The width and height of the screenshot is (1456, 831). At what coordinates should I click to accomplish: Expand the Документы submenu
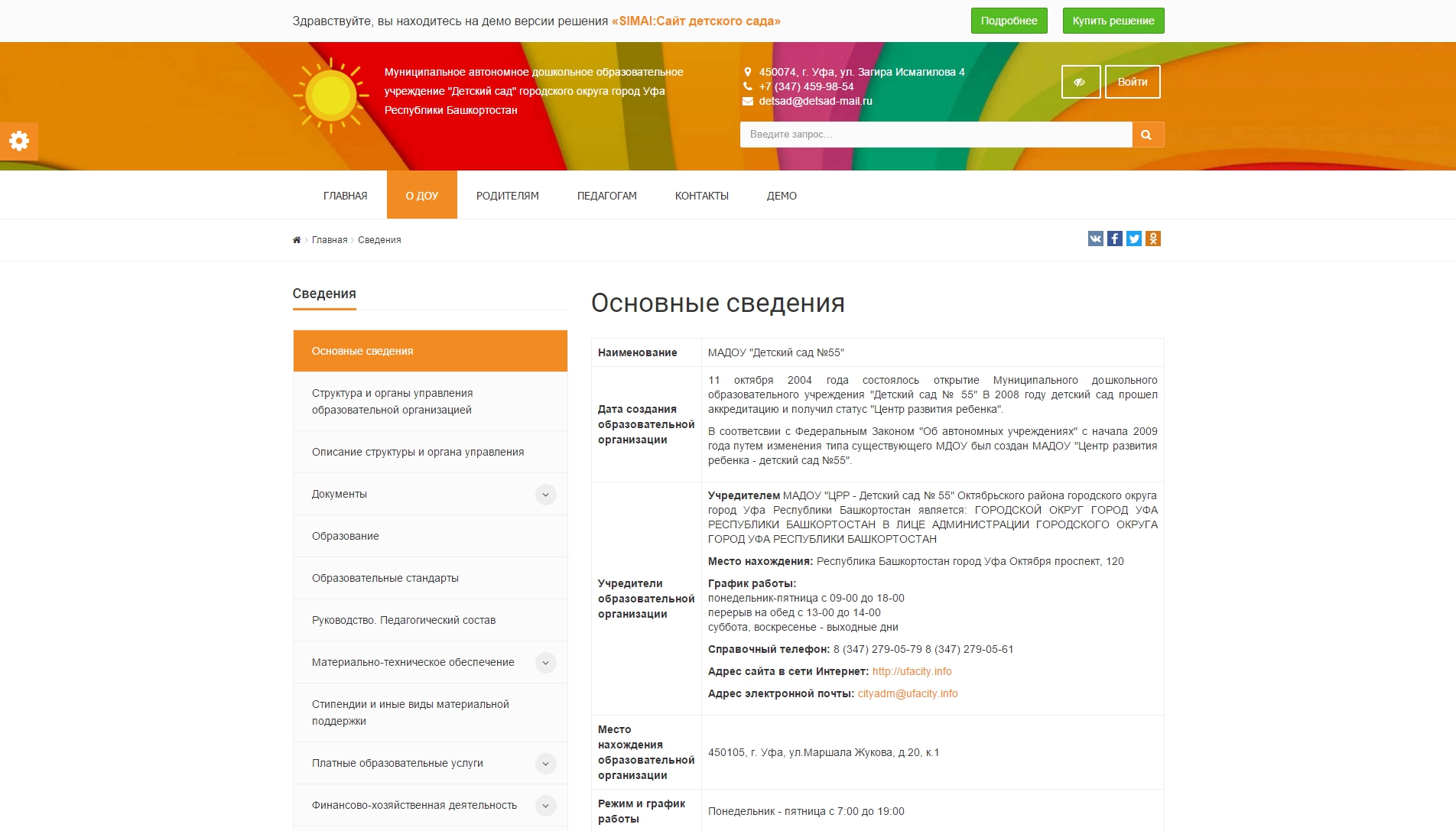[545, 495]
